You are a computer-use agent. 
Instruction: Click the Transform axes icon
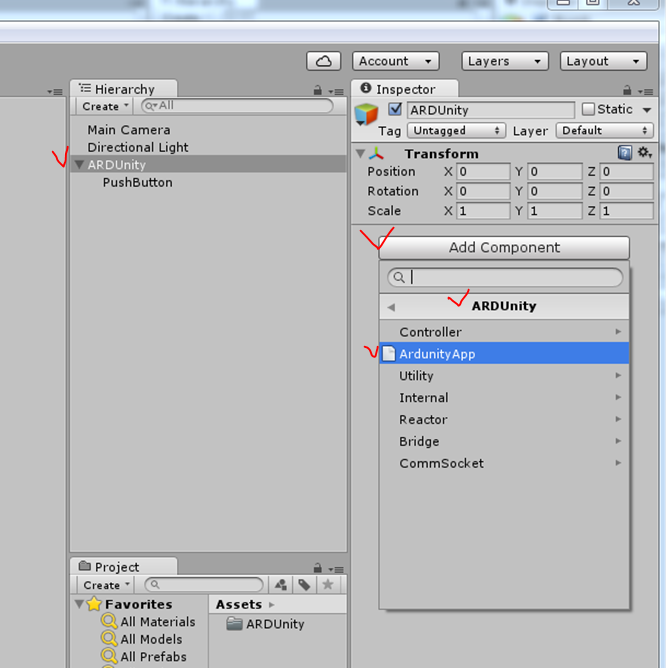click(x=376, y=153)
